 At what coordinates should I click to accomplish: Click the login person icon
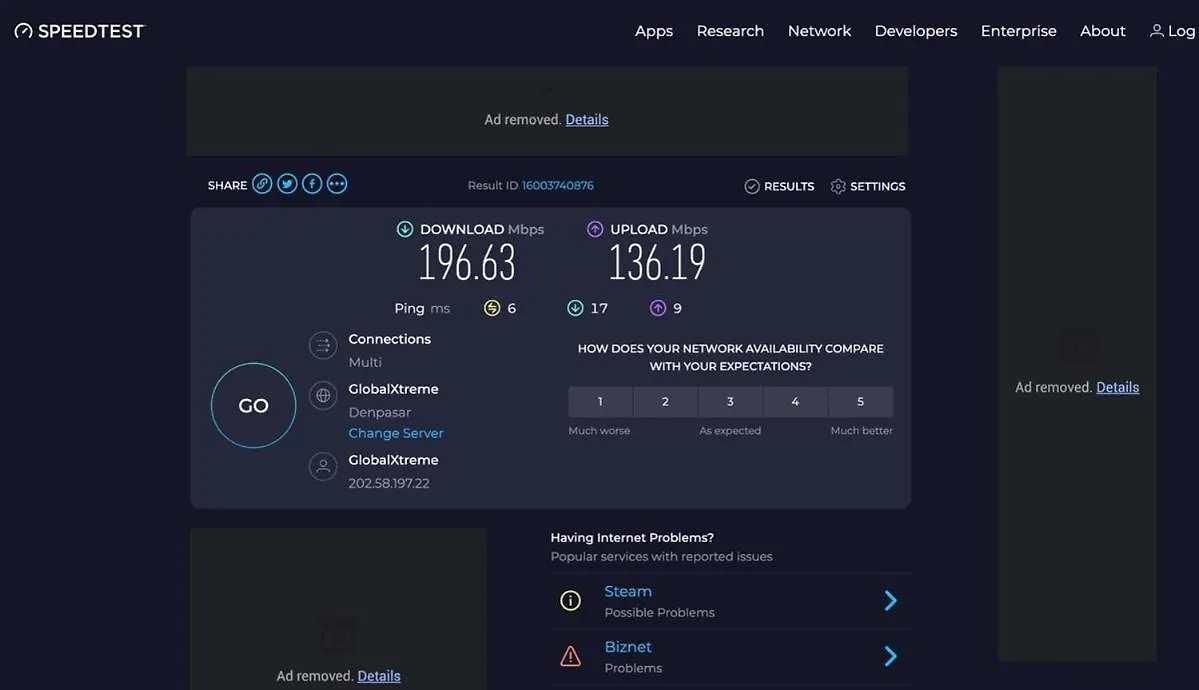1156,31
